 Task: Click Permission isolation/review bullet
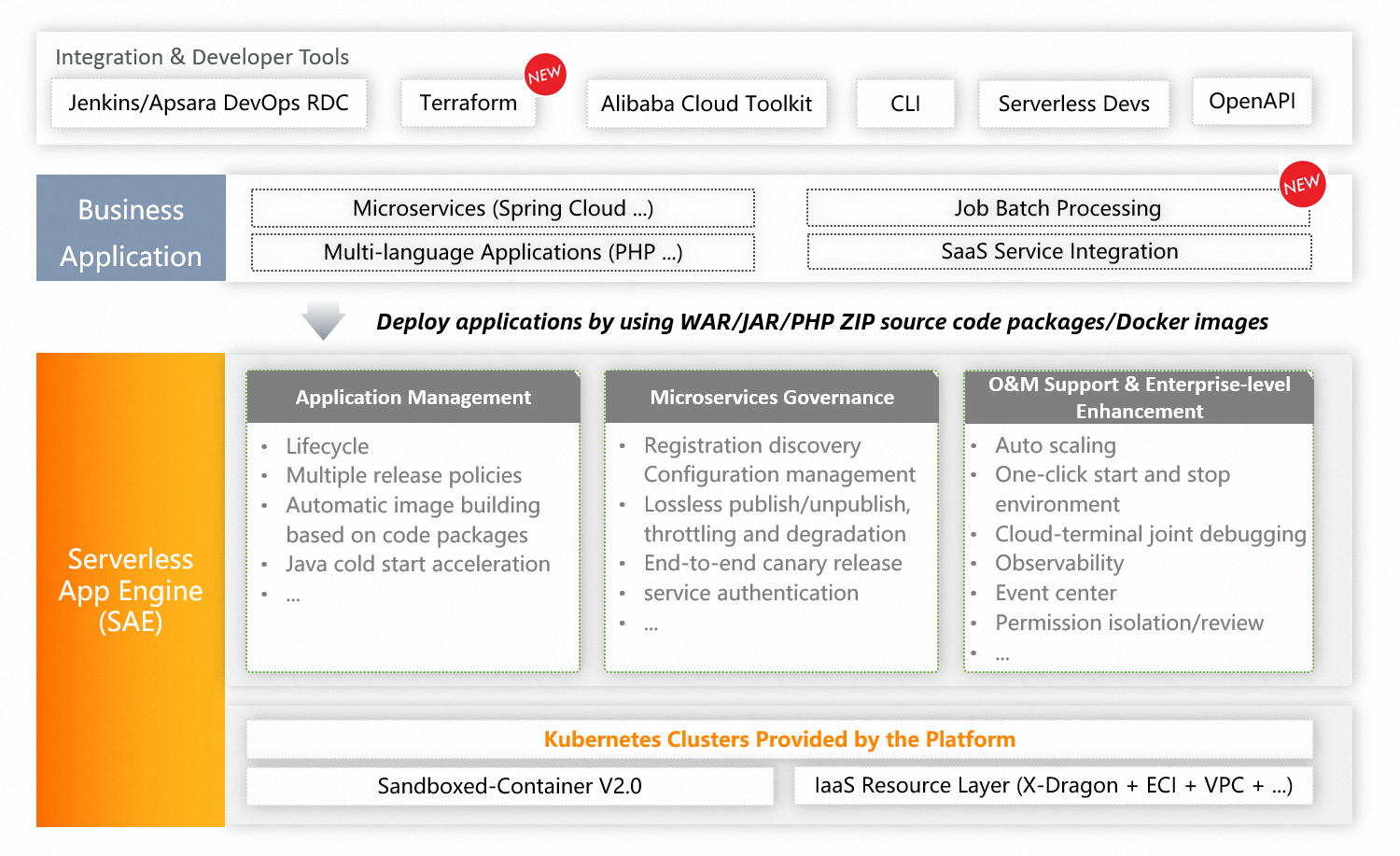click(x=1129, y=623)
